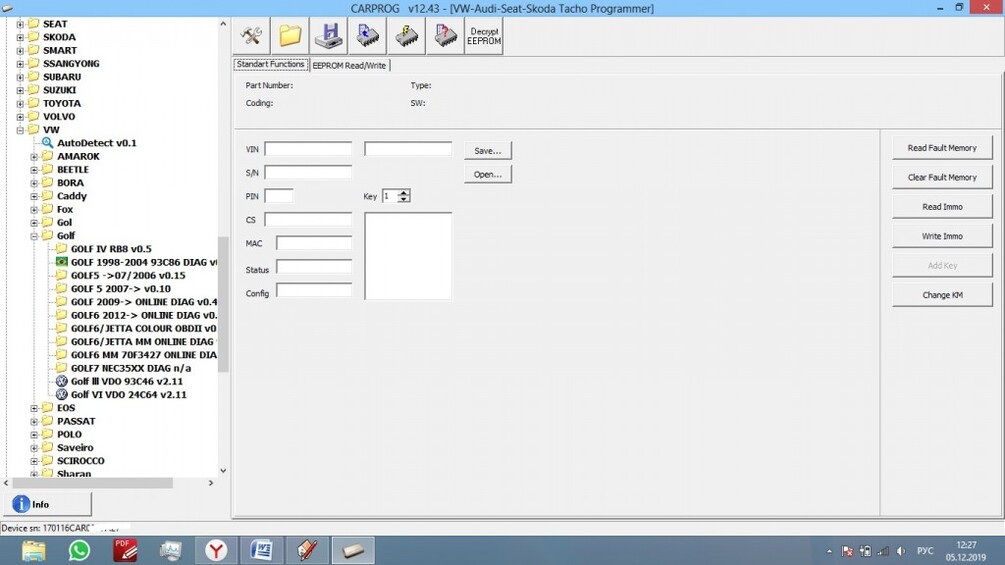The height and width of the screenshot is (565, 1005).
Task: Click the Config input field
Action: [314, 292]
